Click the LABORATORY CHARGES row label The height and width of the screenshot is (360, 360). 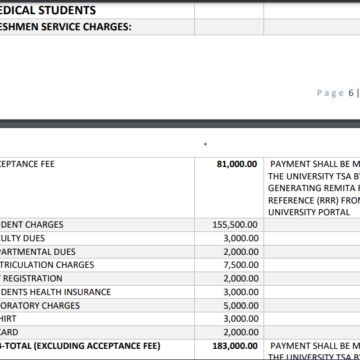click(40, 305)
